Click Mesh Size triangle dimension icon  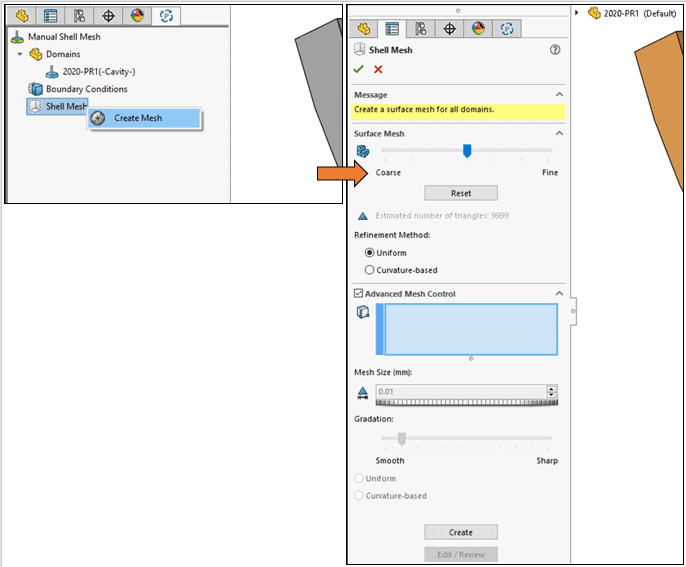coord(363,393)
